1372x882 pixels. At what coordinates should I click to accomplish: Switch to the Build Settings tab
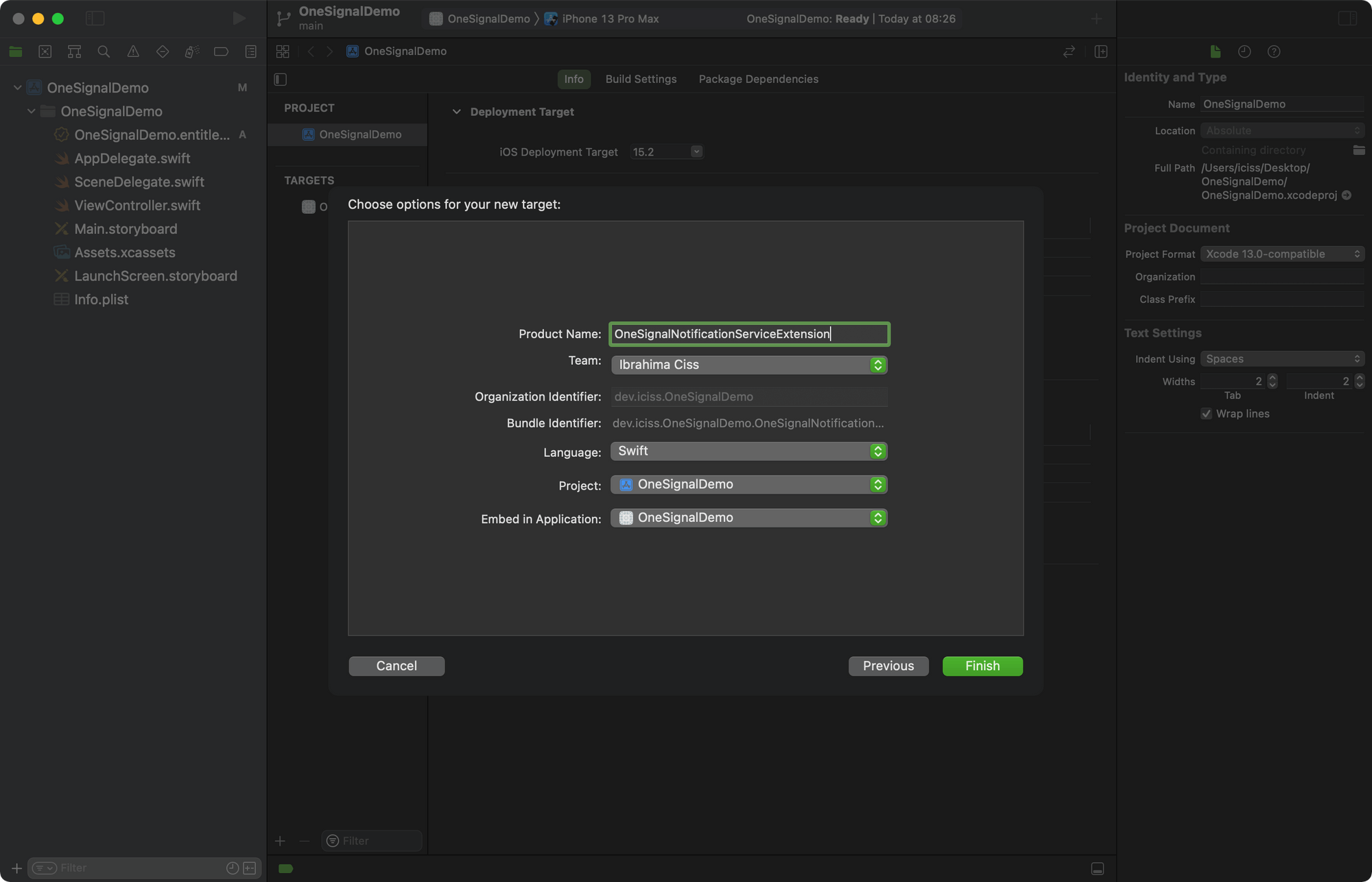point(641,79)
